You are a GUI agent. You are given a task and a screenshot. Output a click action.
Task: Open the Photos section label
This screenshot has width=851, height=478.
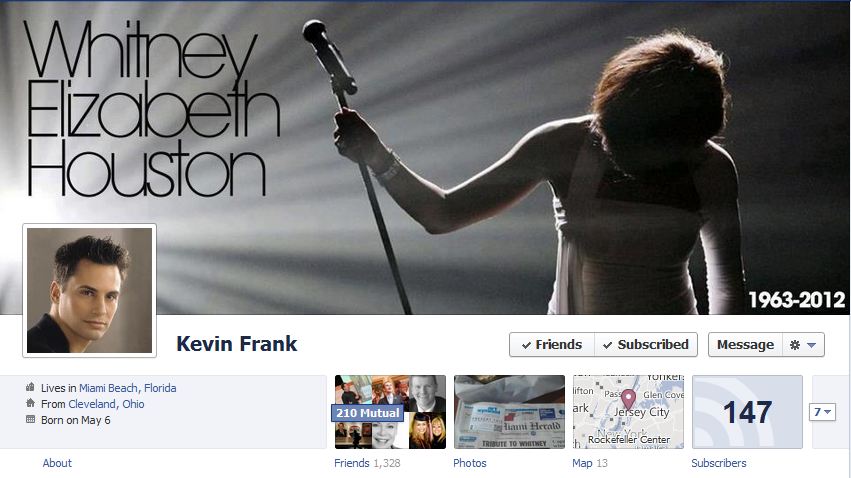(470, 463)
